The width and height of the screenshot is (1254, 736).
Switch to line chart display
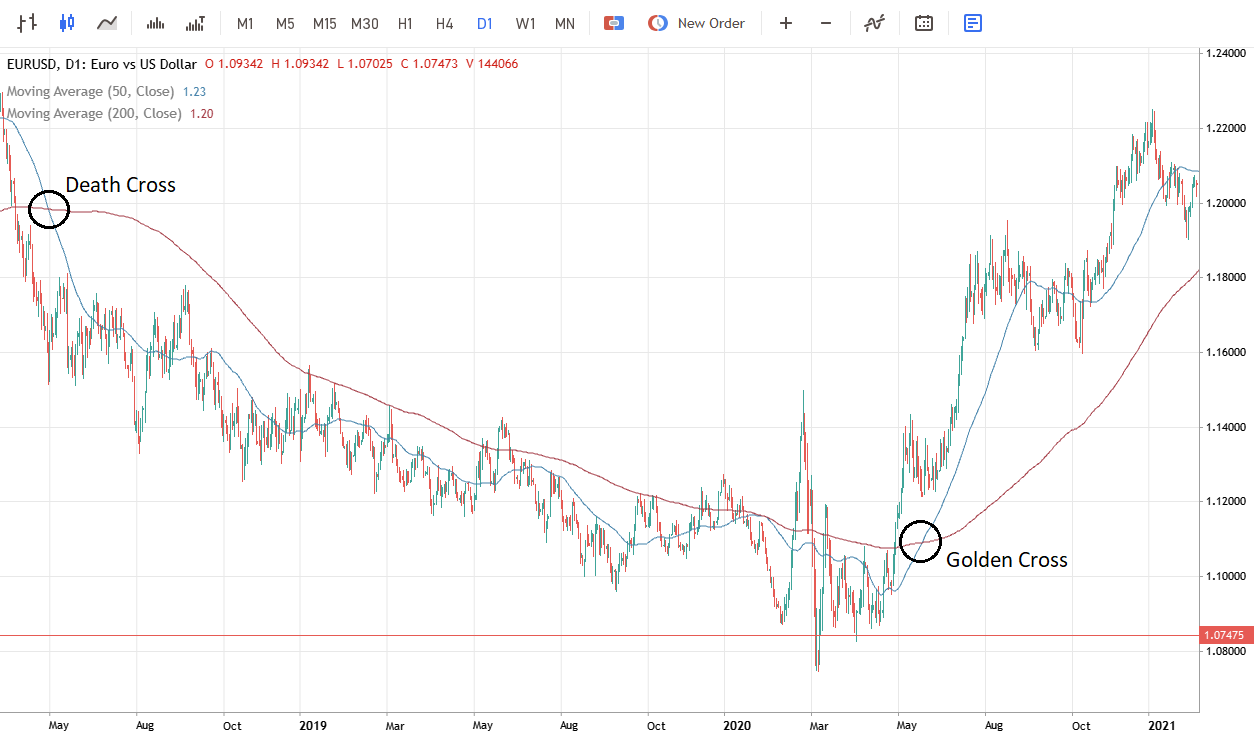pyautogui.click(x=106, y=22)
